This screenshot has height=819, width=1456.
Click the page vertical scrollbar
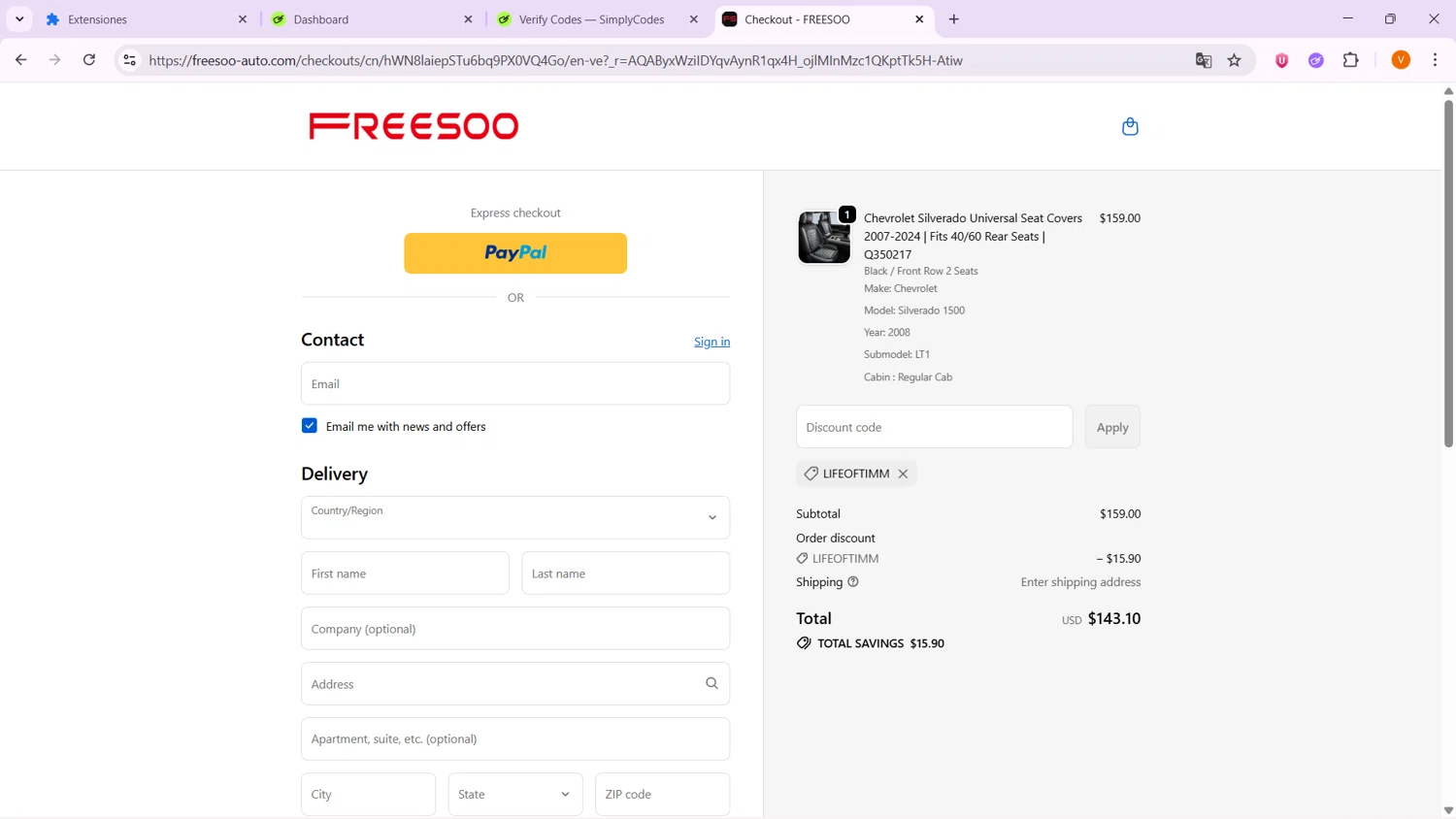(x=1448, y=272)
